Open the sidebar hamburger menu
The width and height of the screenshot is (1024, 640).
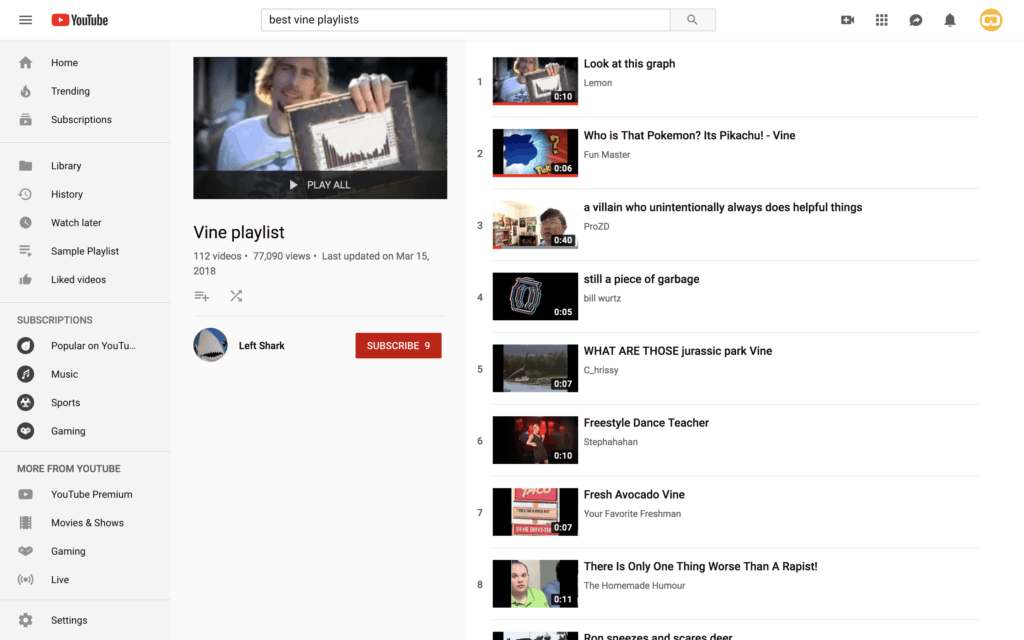(25, 19)
